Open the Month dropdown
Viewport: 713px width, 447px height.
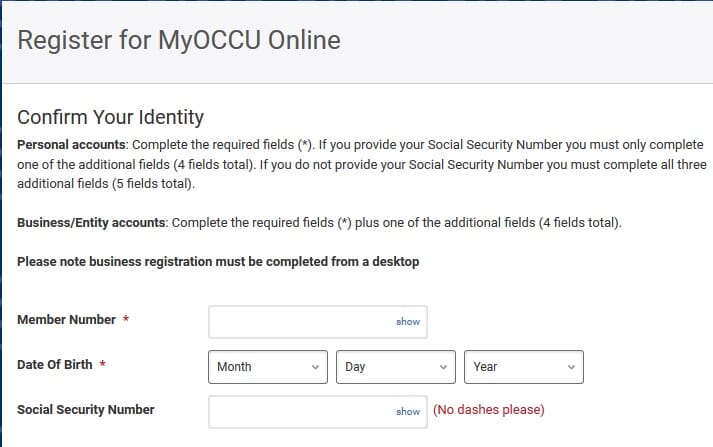click(x=268, y=367)
